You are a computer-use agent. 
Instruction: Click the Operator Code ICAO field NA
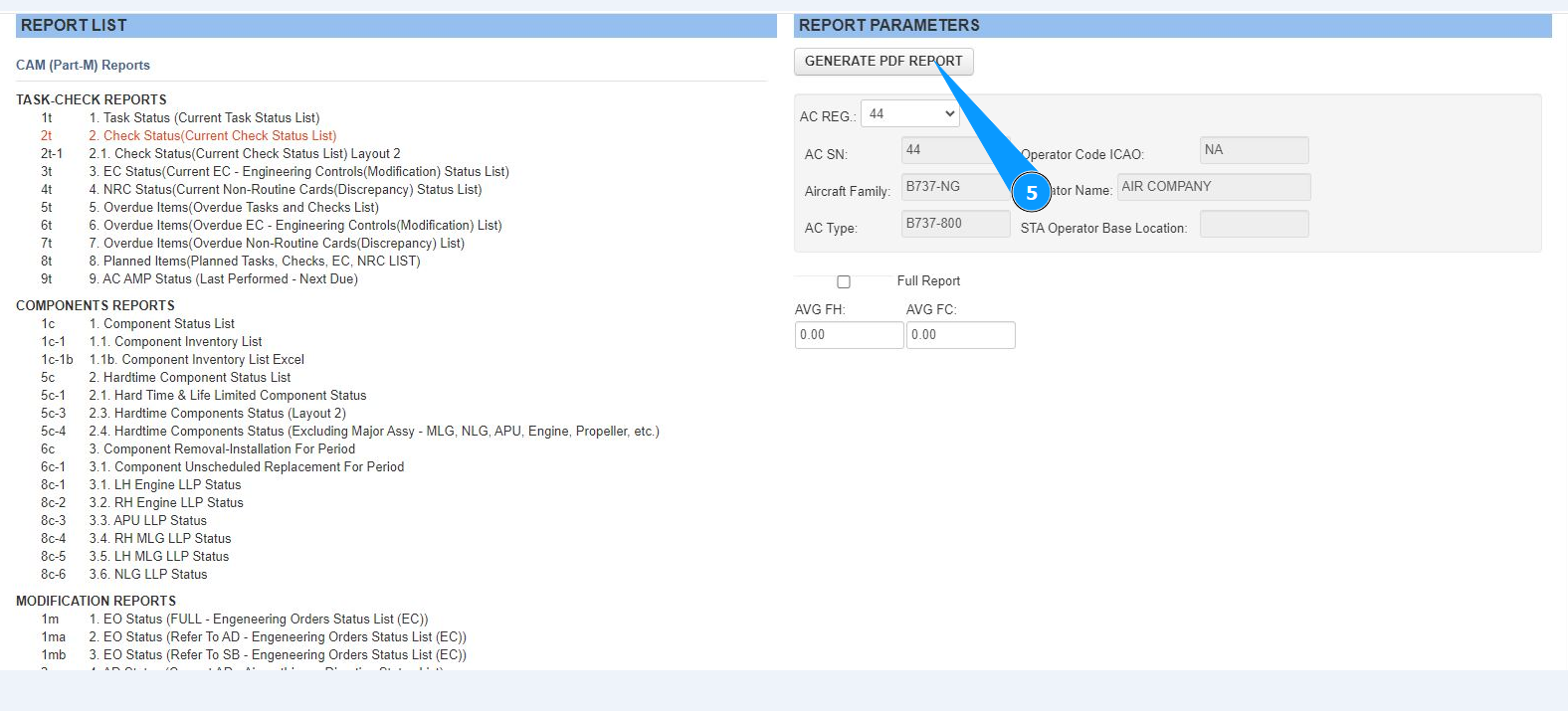pyautogui.click(x=1255, y=150)
